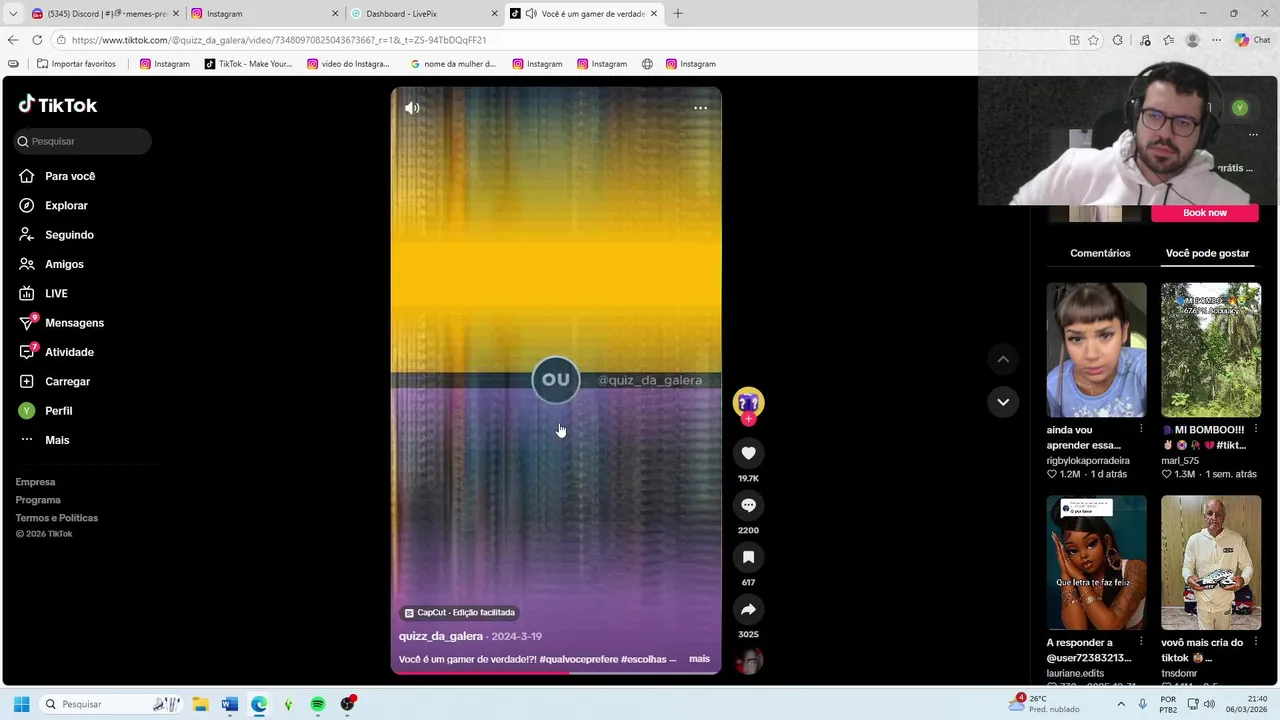Open the 'ainda vou aprender essa' video thumbnail
Image resolution: width=1280 pixels, height=720 pixels.
click(1096, 350)
